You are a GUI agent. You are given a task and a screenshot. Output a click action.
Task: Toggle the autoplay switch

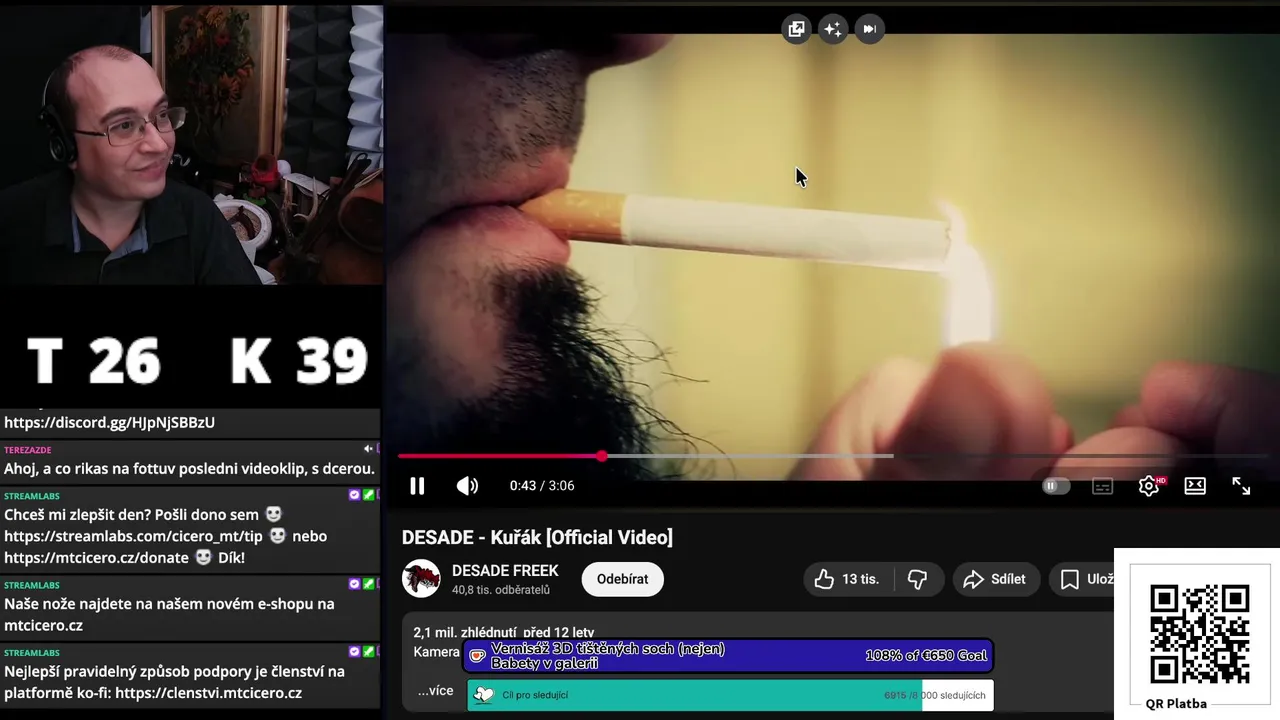[1056, 486]
